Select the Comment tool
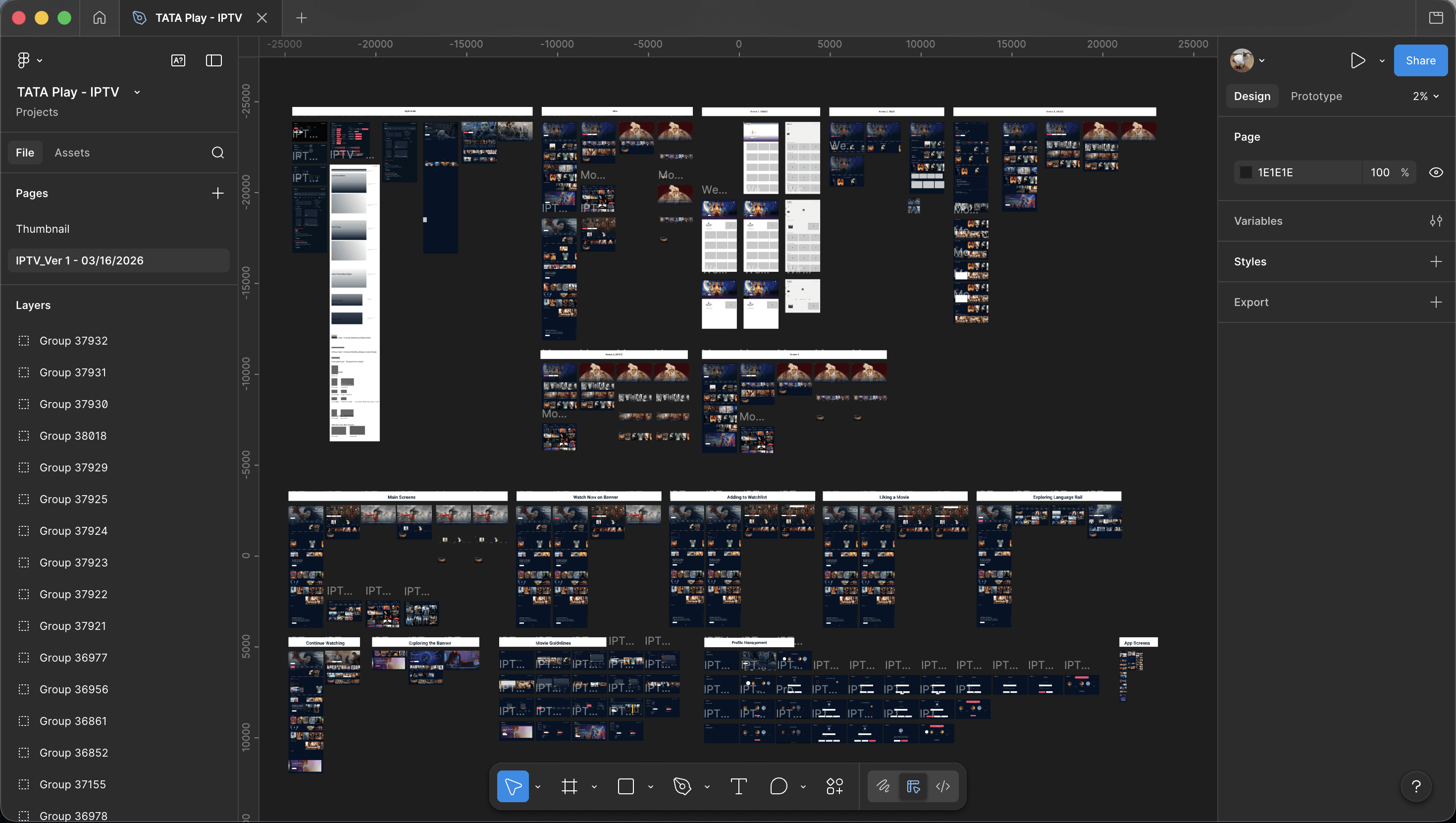This screenshot has width=1456, height=823. pos(779,786)
